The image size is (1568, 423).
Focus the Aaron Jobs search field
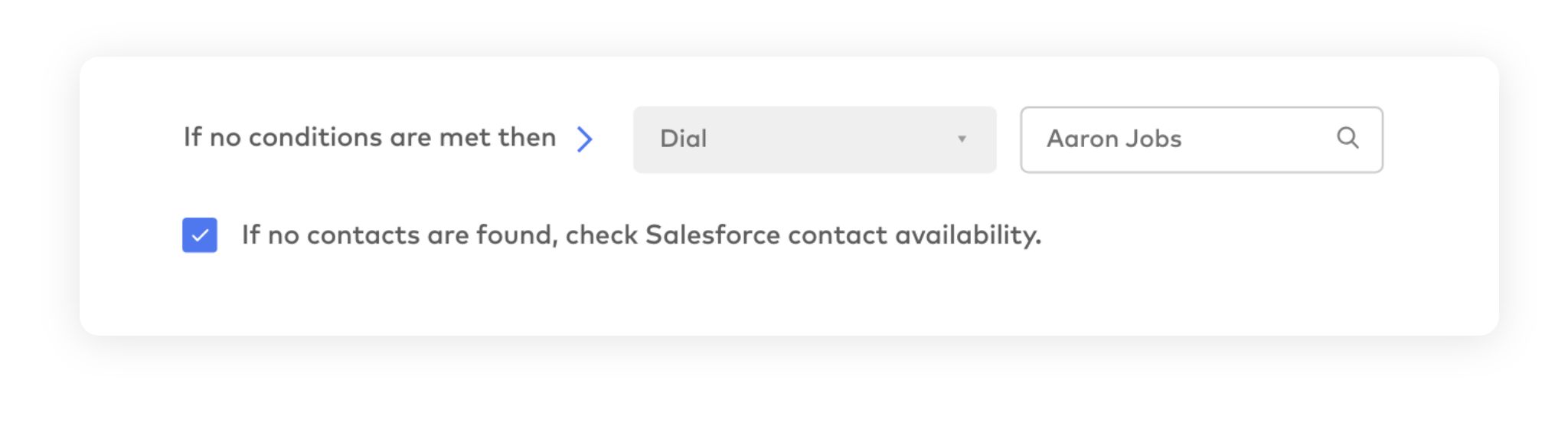(x=1179, y=139)
